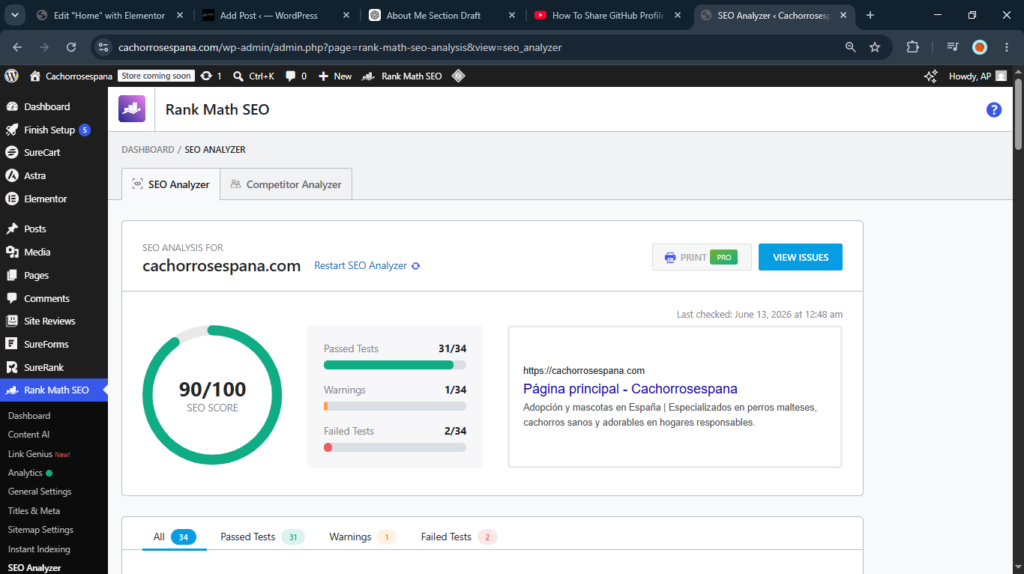The width and height of the screenshot is (1024, 574).
Task: Filter by Failed Tests tab
Action: point(458,537)
